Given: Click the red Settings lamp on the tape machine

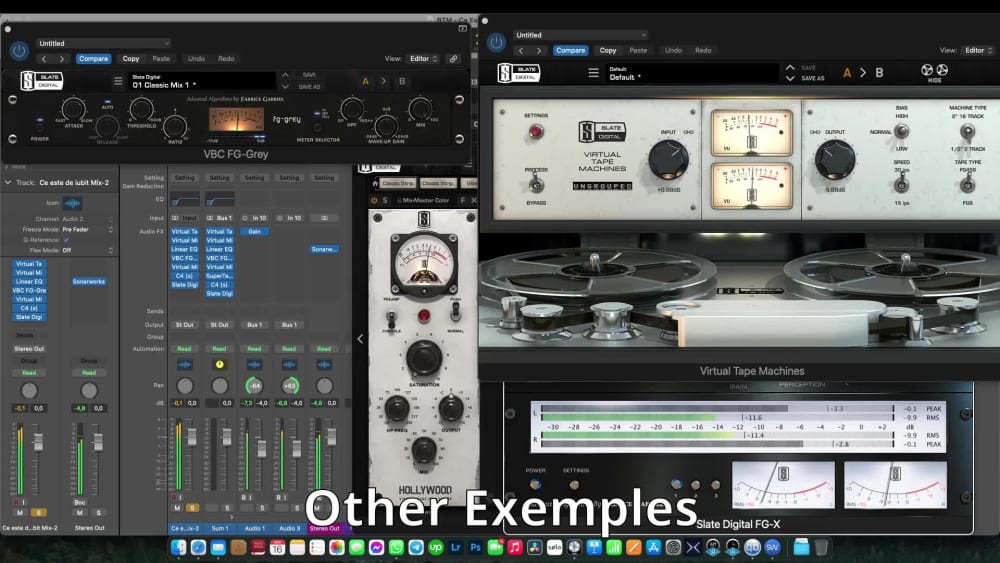Looking at the screenshot, I should click(536, 132).
